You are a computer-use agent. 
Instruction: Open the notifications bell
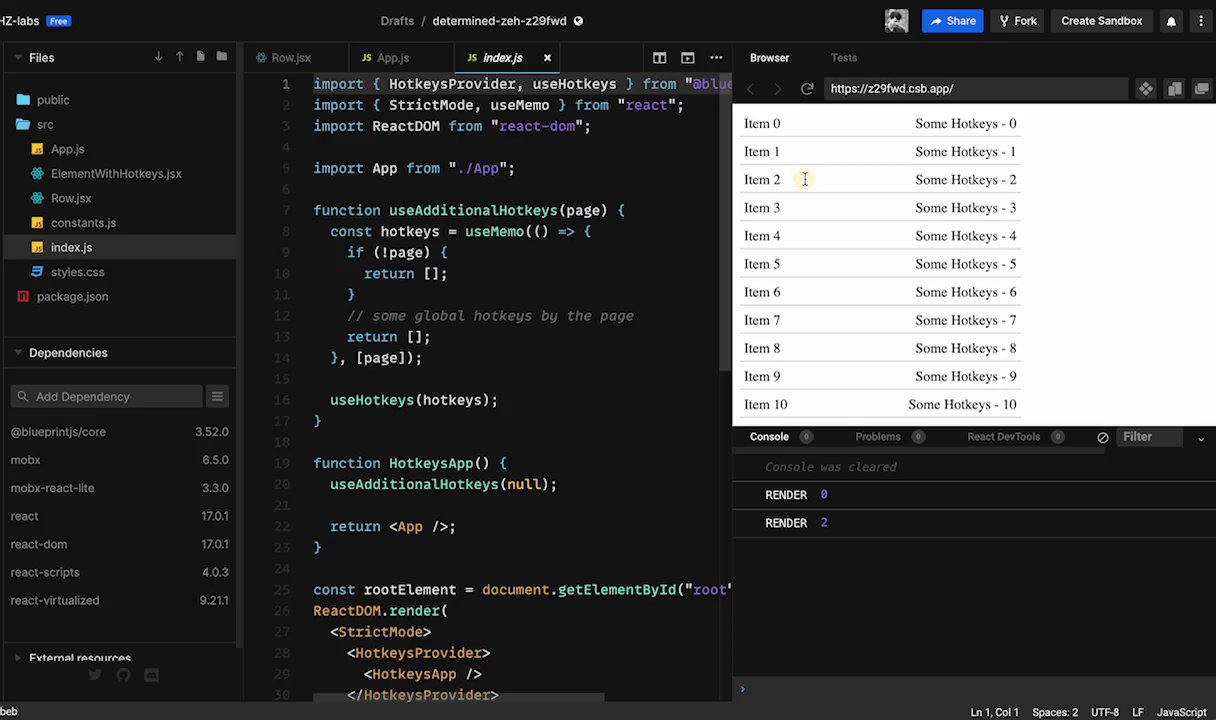1171,21
